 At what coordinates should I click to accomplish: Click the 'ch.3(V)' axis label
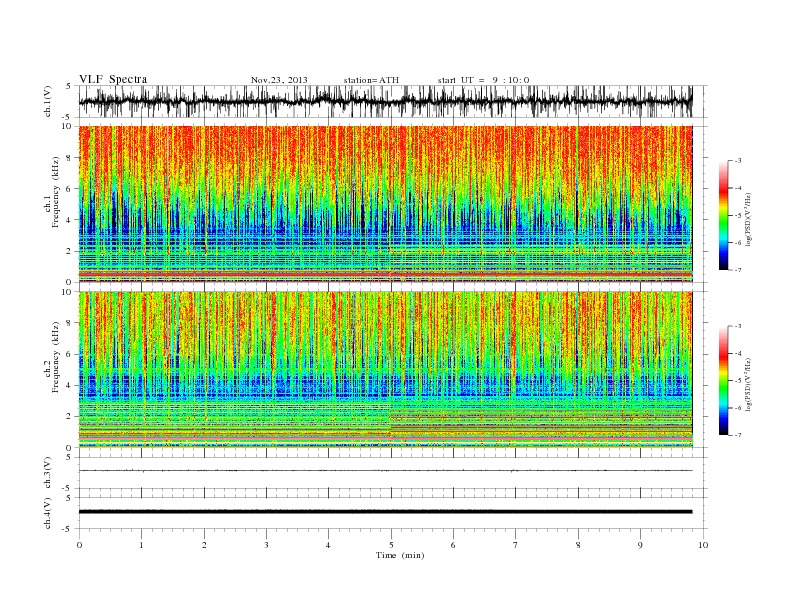point(48,472)
